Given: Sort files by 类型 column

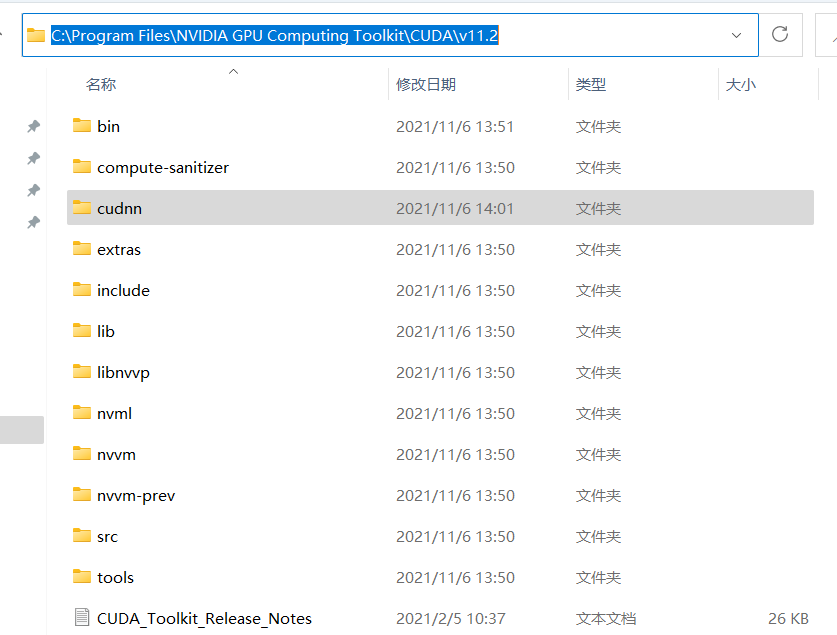Looking at the screenshot, I should pos(592,84).
